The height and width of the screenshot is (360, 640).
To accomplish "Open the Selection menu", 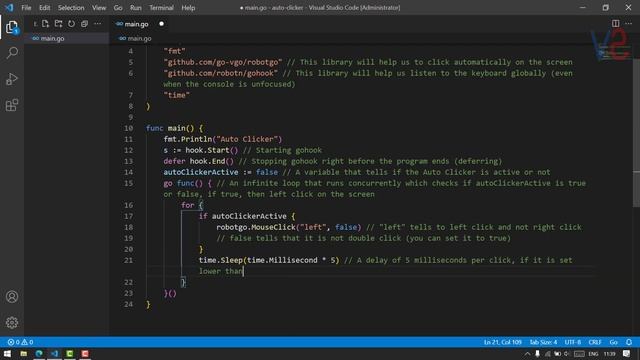I will point(71,8).
